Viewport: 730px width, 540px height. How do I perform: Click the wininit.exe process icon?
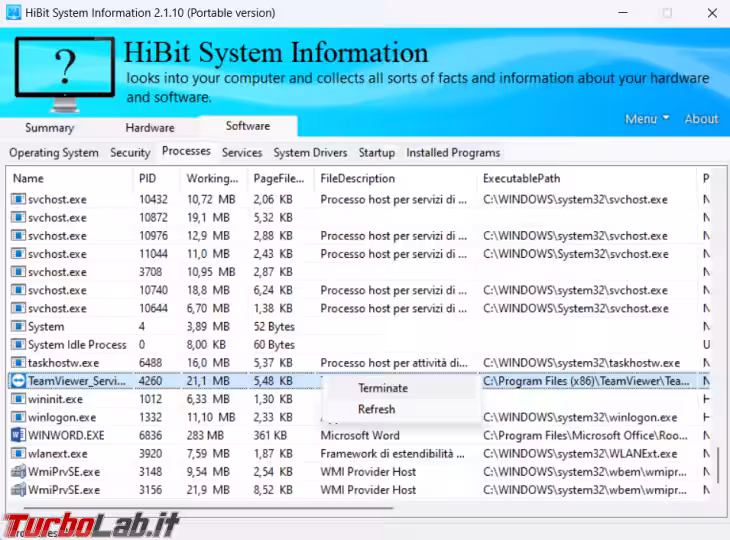(x=17, y=399)
